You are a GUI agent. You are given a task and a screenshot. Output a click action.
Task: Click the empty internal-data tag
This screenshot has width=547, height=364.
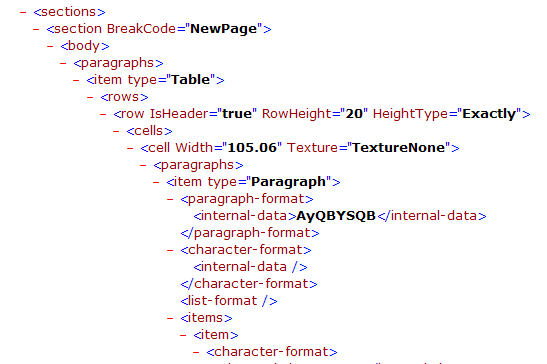pyautogui.click(x=250, y=267)
